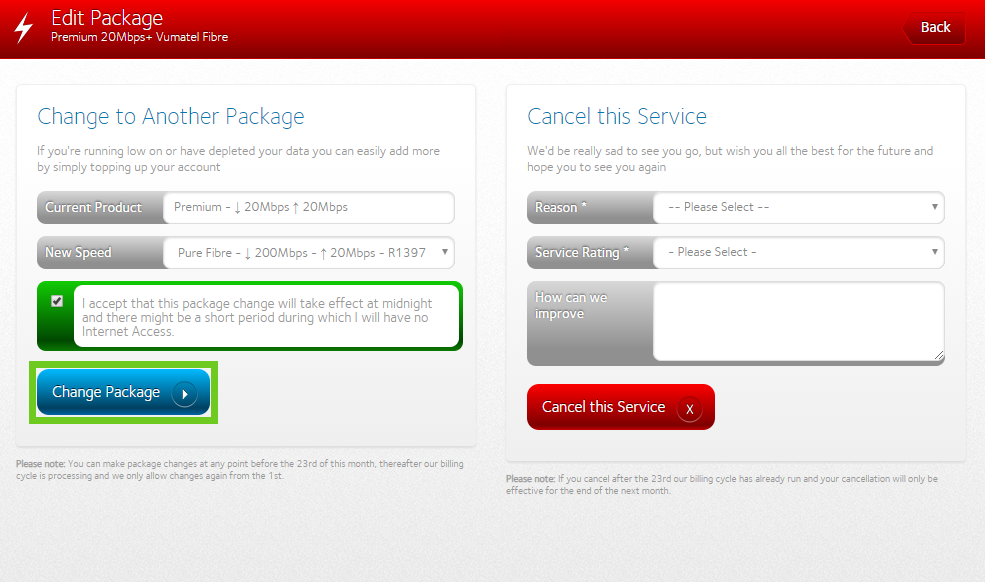Click the textarea resize handle

click(938, 354)
